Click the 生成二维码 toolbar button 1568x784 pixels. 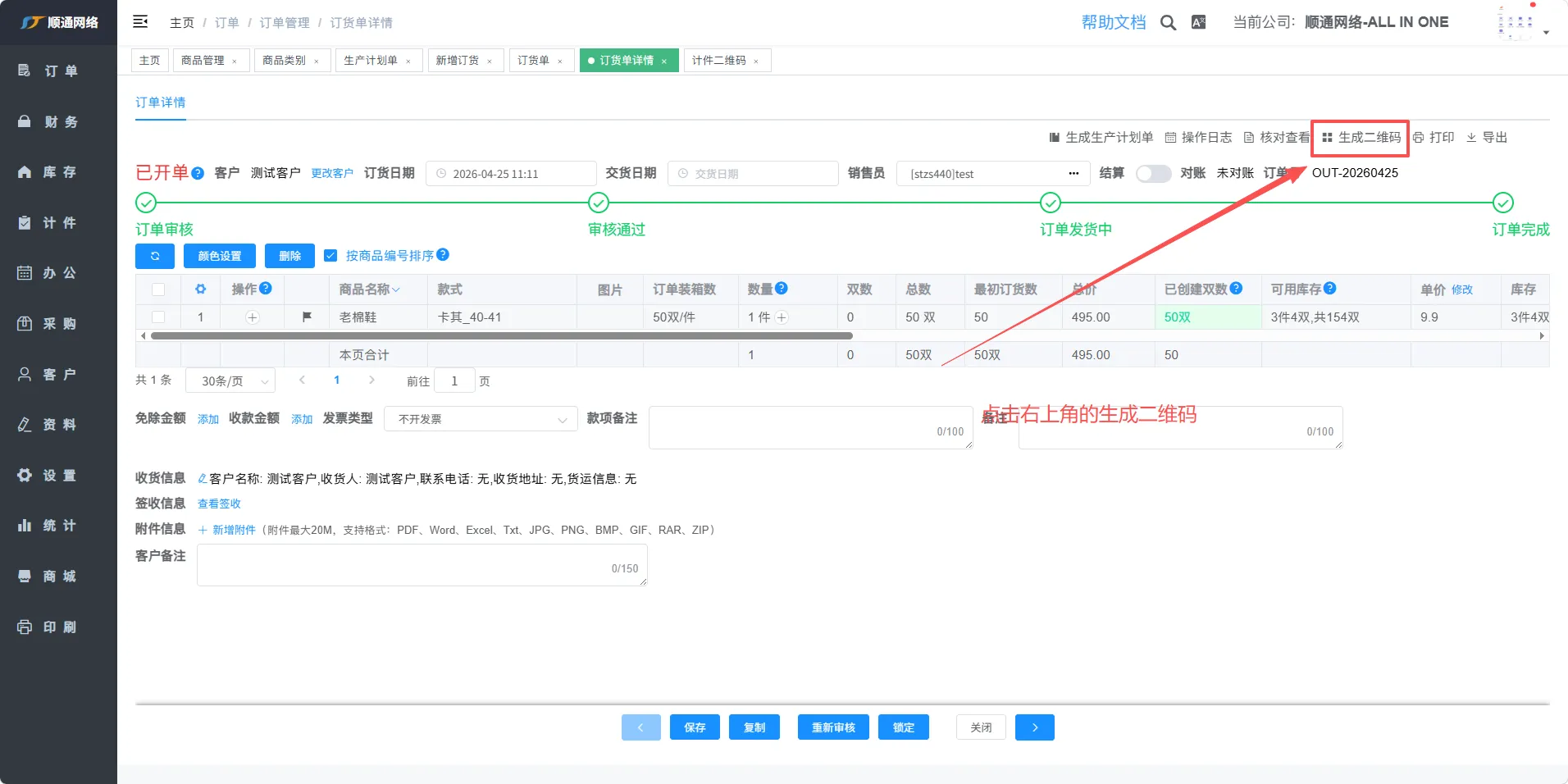click(1361, 138)
